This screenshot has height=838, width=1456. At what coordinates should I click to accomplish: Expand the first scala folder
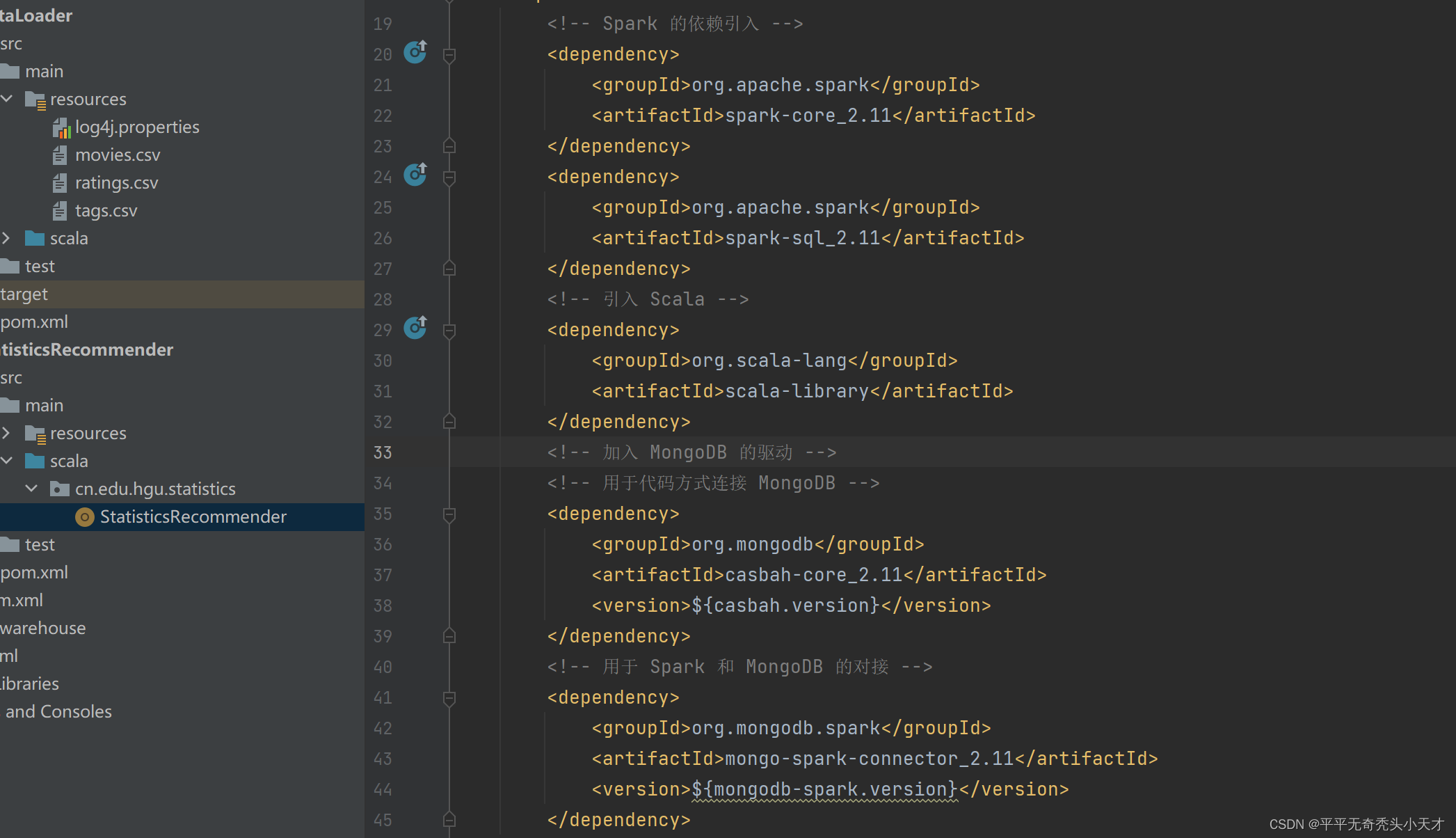[7, 239]
